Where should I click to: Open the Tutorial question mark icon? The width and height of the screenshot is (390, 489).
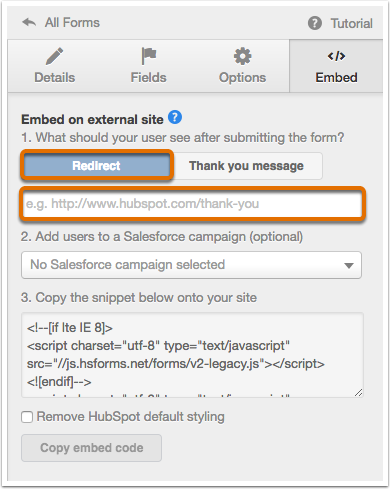click(315, 23)
